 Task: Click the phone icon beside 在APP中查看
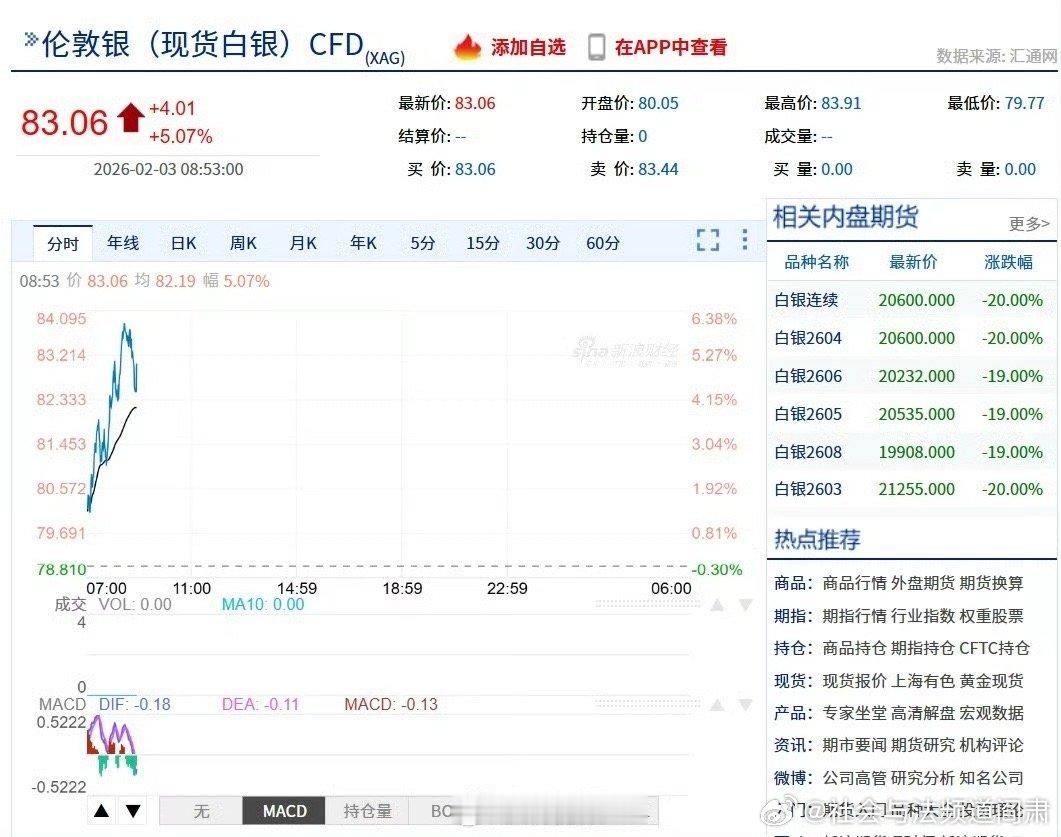click(596, 47)
